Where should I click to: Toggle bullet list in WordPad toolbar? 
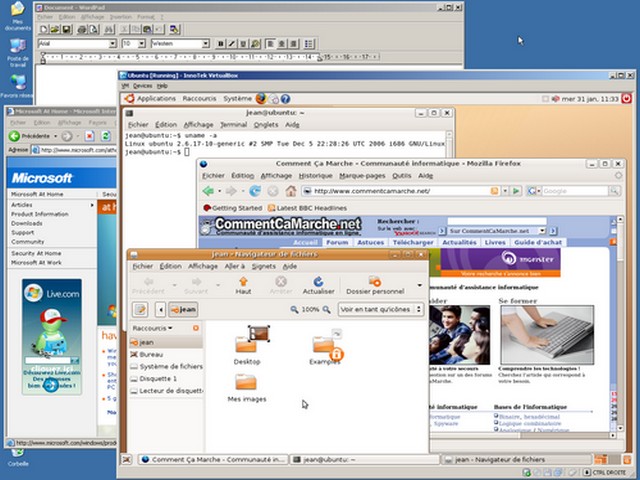coord(309,44)
